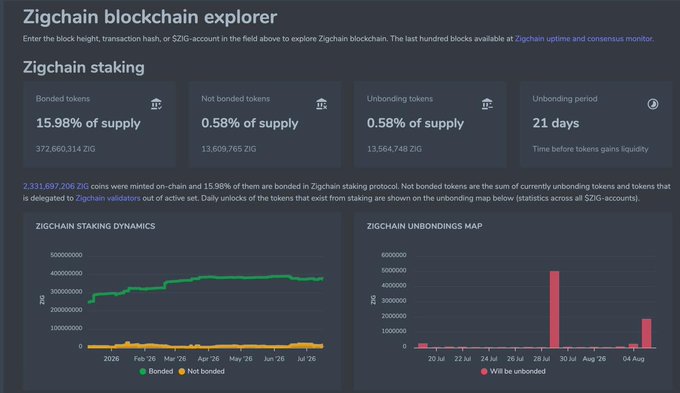
Task: Select the '13,564,748 ZIG' amount
Action: coord(394,149)
